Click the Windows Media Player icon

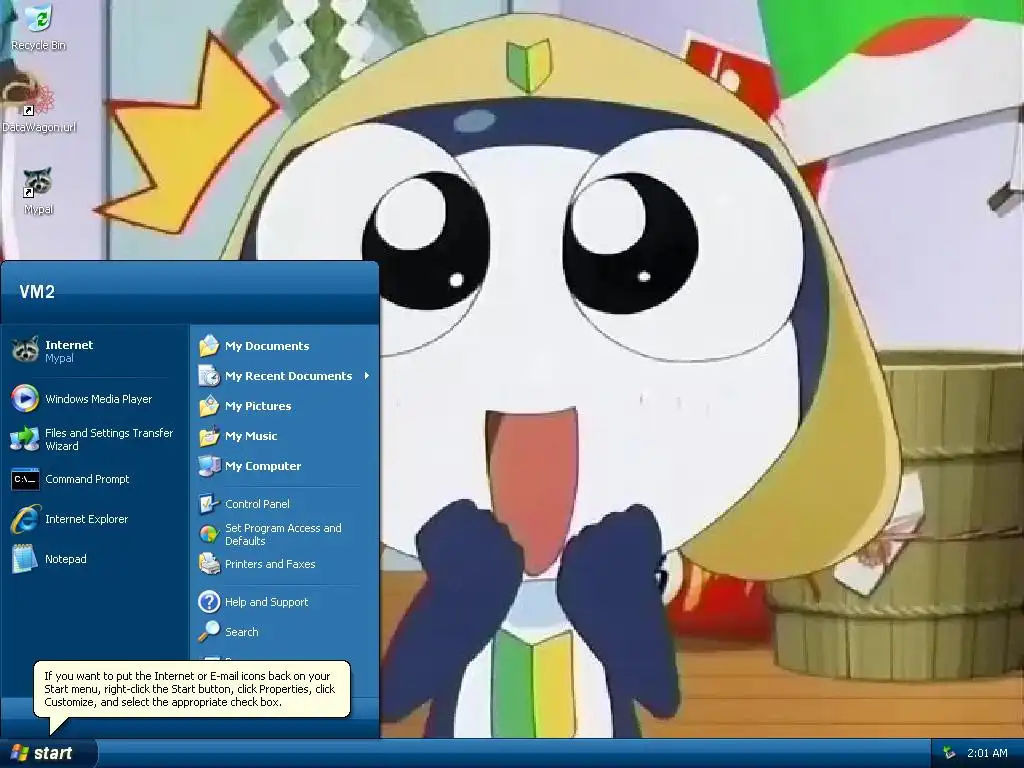[x=25, y=399]
